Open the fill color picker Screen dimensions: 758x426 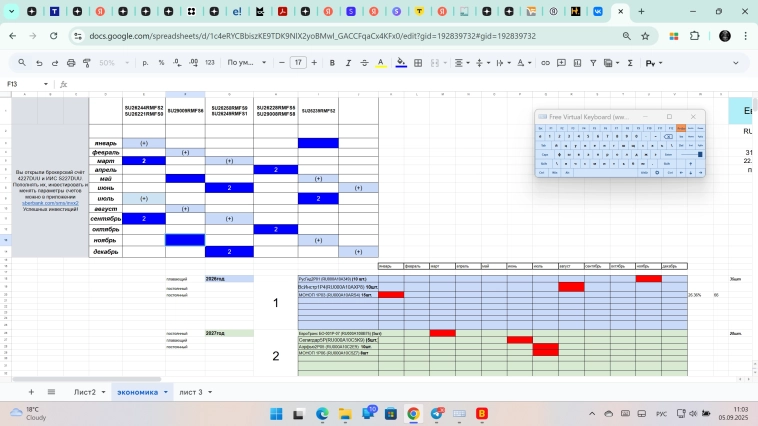[x=401, y=62]
